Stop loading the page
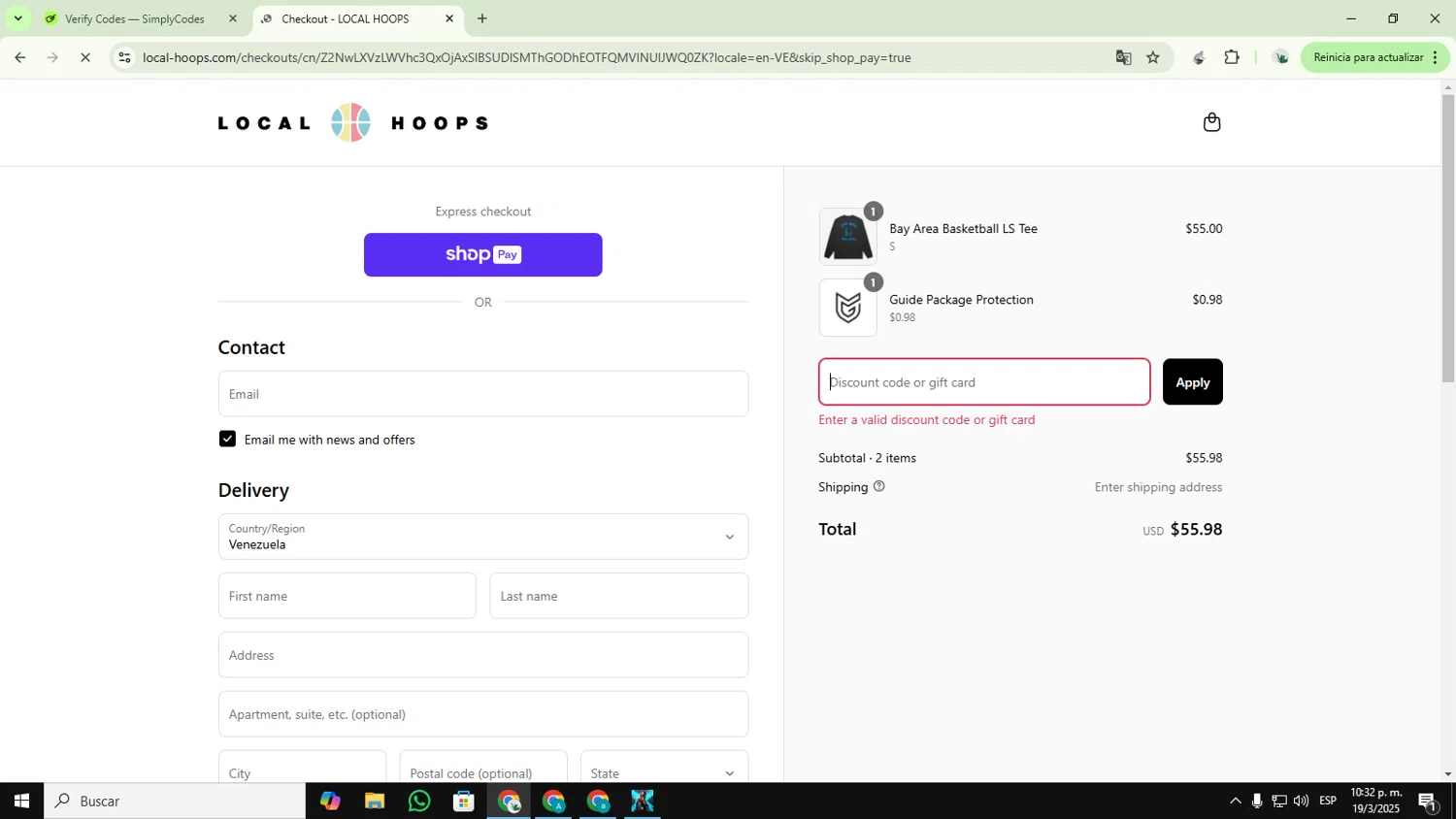 click(85, 57)
